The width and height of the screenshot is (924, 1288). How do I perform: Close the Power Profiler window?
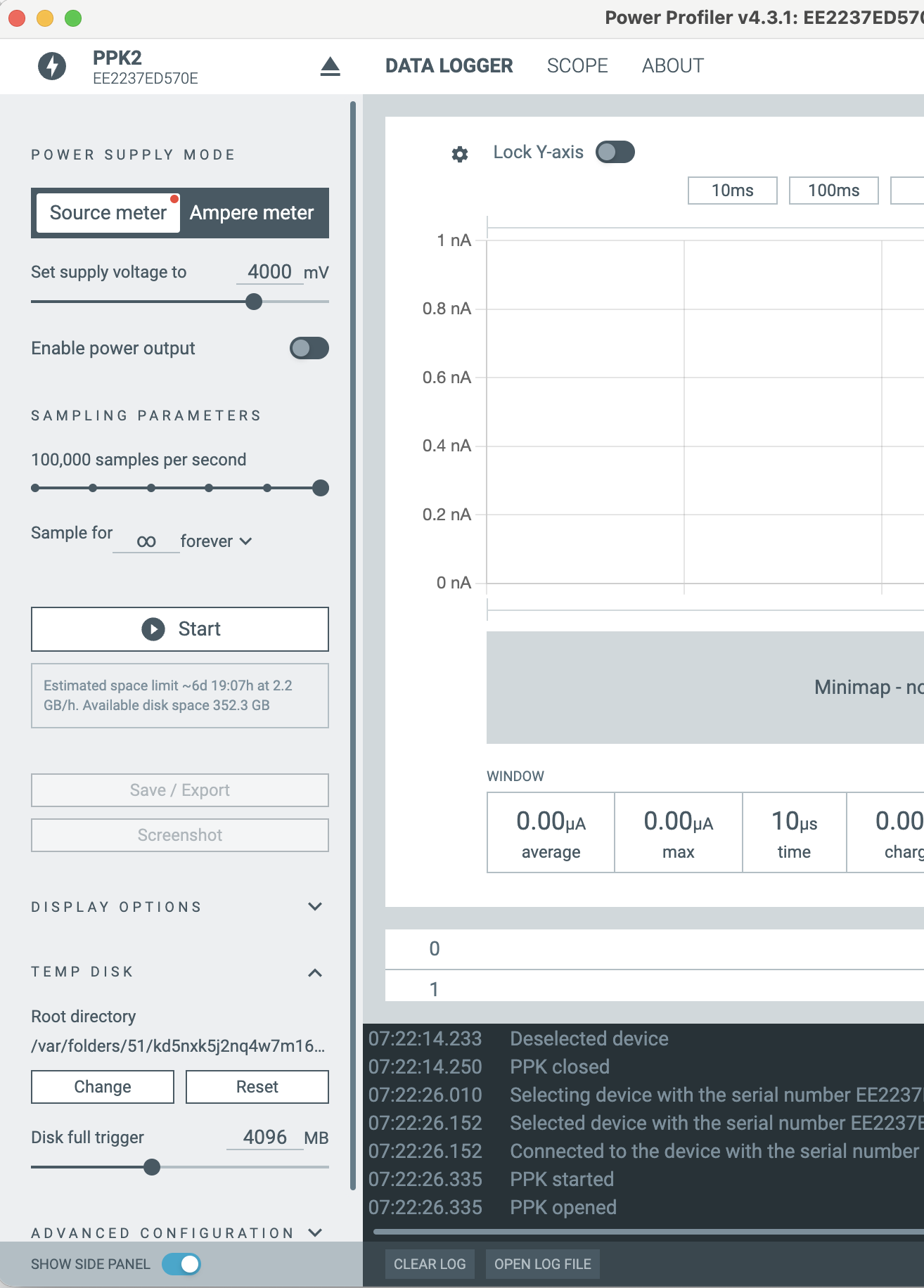pyautogui.click(x=17, y=18)
